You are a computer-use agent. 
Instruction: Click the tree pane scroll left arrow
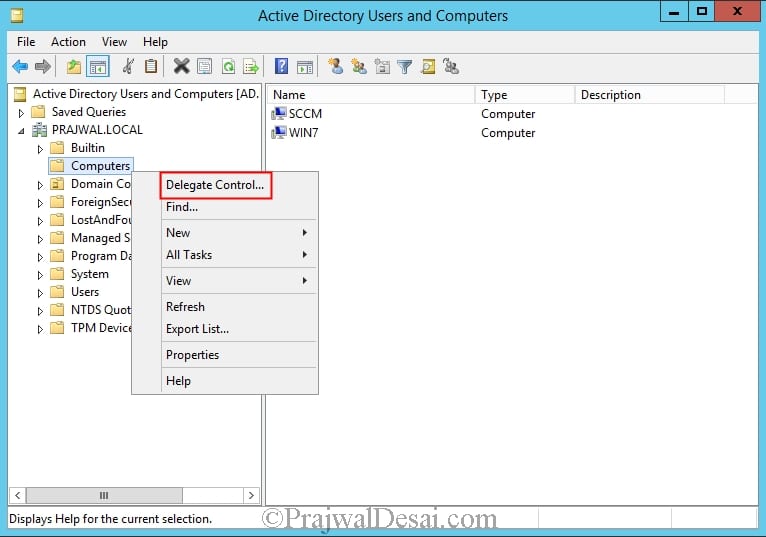[18, 495]
